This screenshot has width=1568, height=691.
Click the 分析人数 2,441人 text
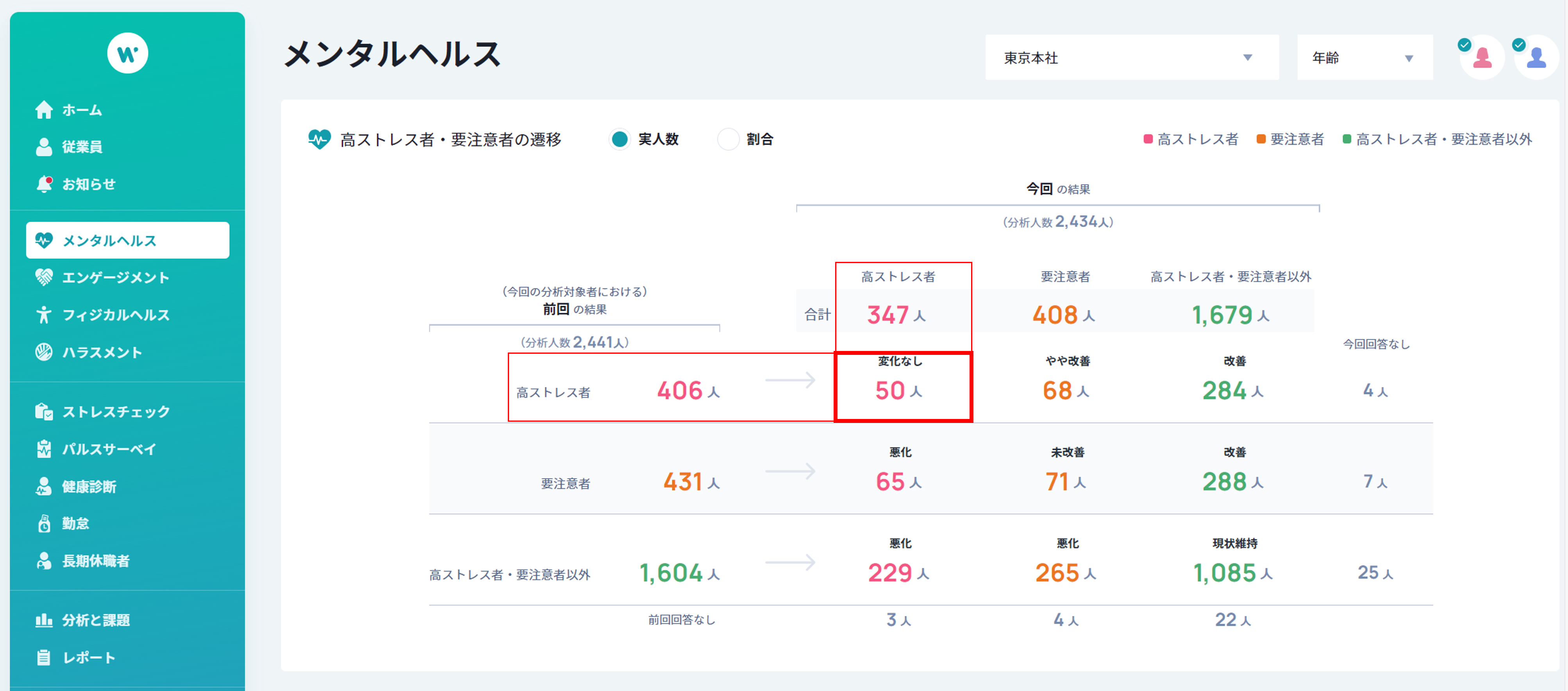click(x=575, y=342)
